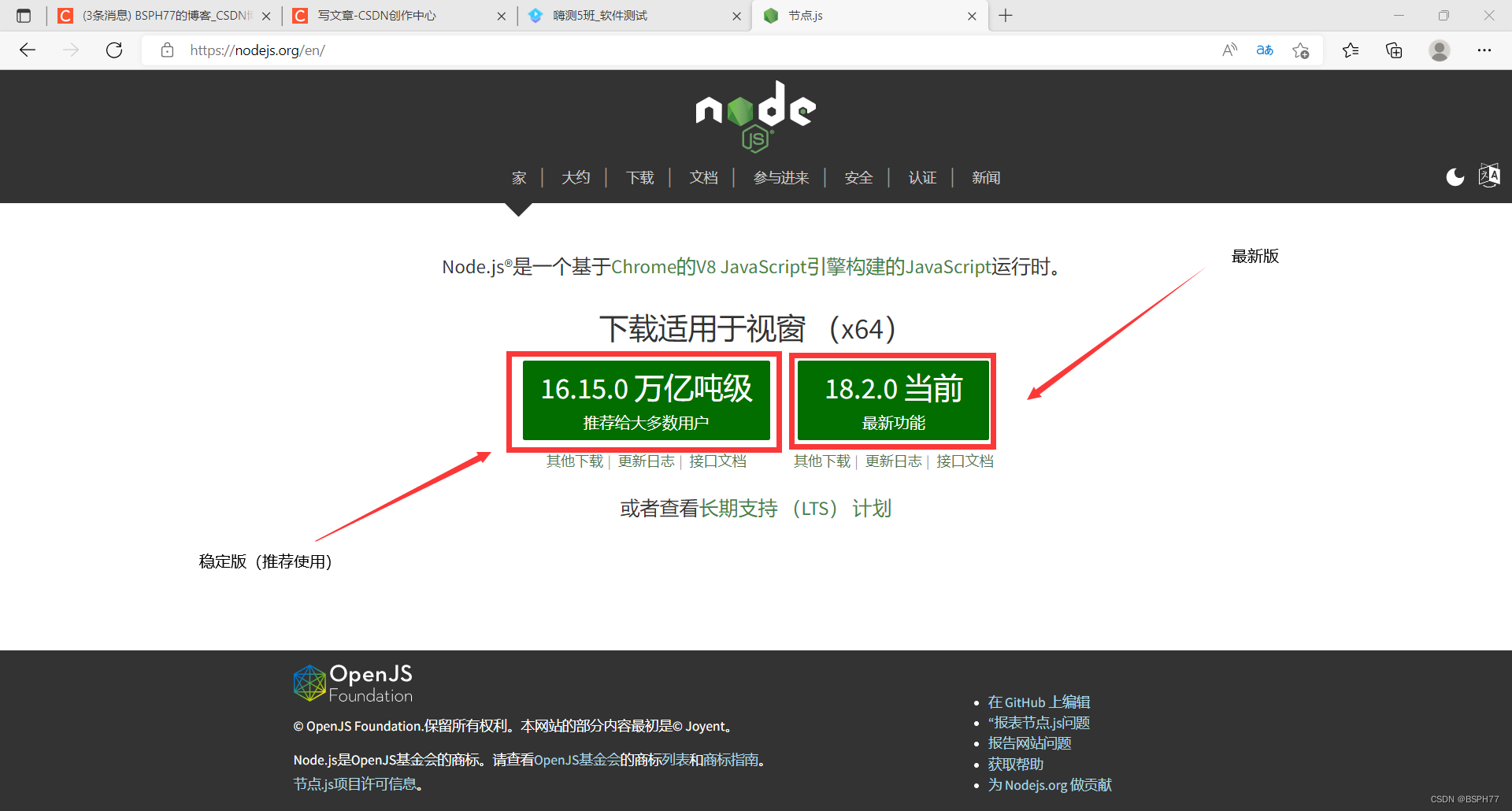Open the translate page icon in address bar
Screen dimensions: 1512x811
(1265, 50)
